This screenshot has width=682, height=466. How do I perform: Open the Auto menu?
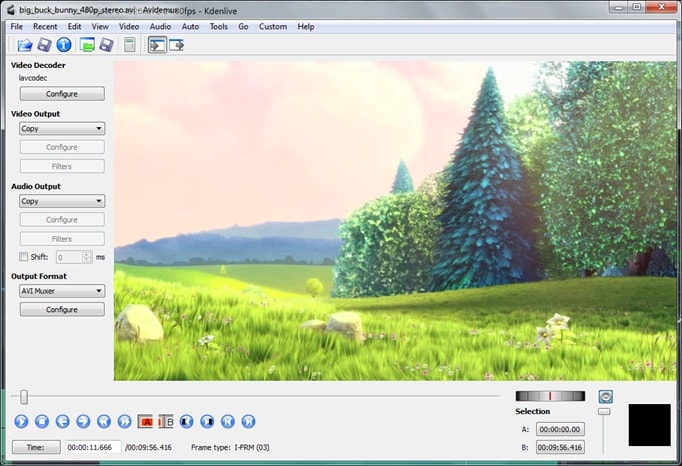[x=190, y=27]
